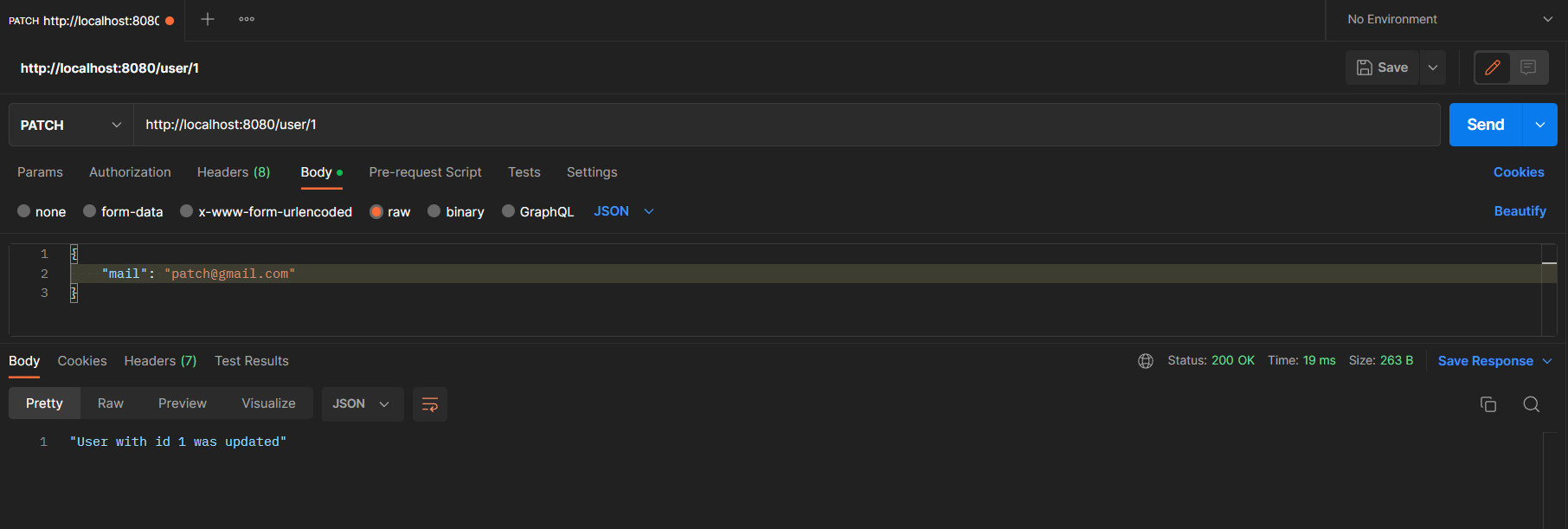The height and width of the screenshot is (529, 1568).
Task: Open the Pre-request Script tab
Action: 425,172
